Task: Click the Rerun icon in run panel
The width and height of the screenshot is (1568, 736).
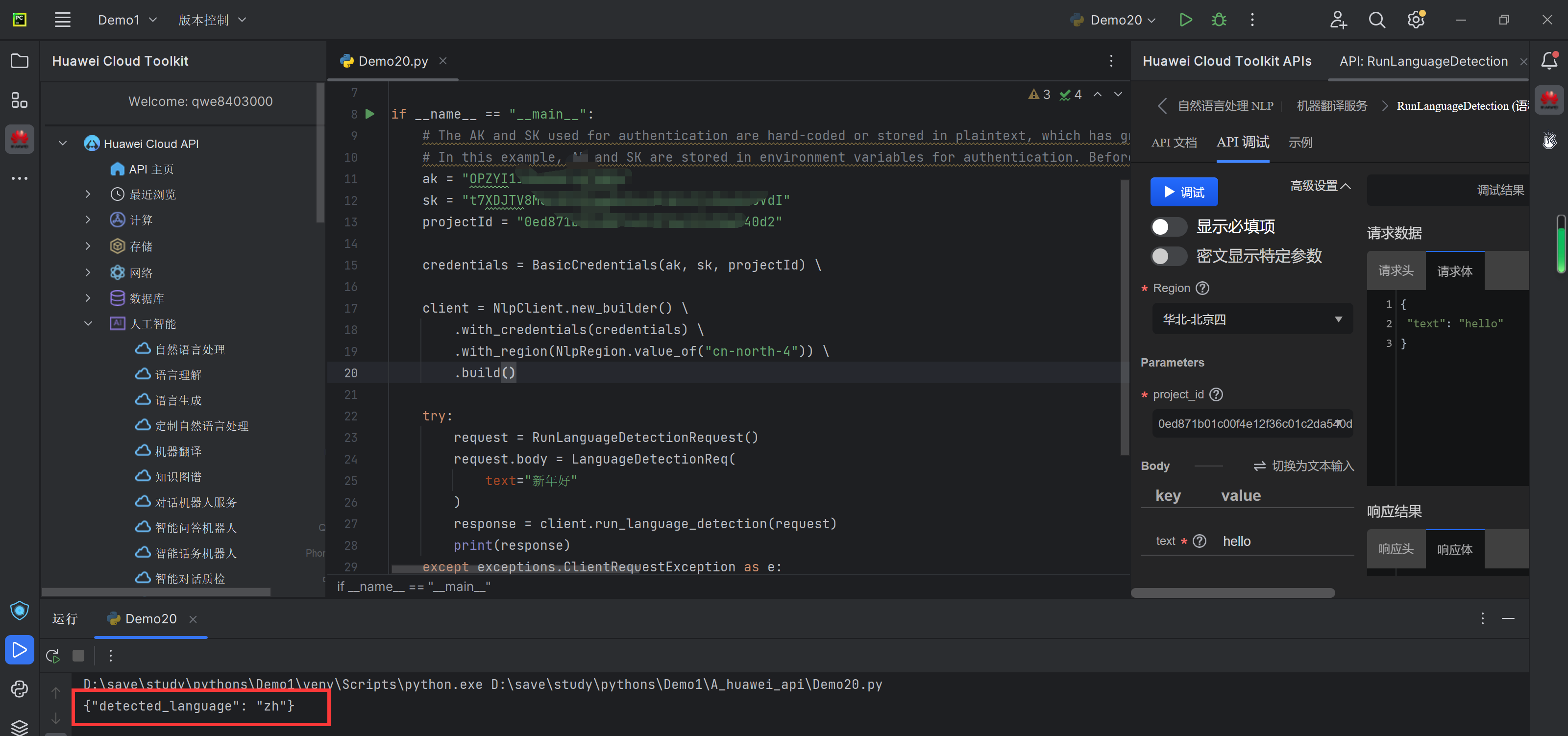Action: click(53, 656)
